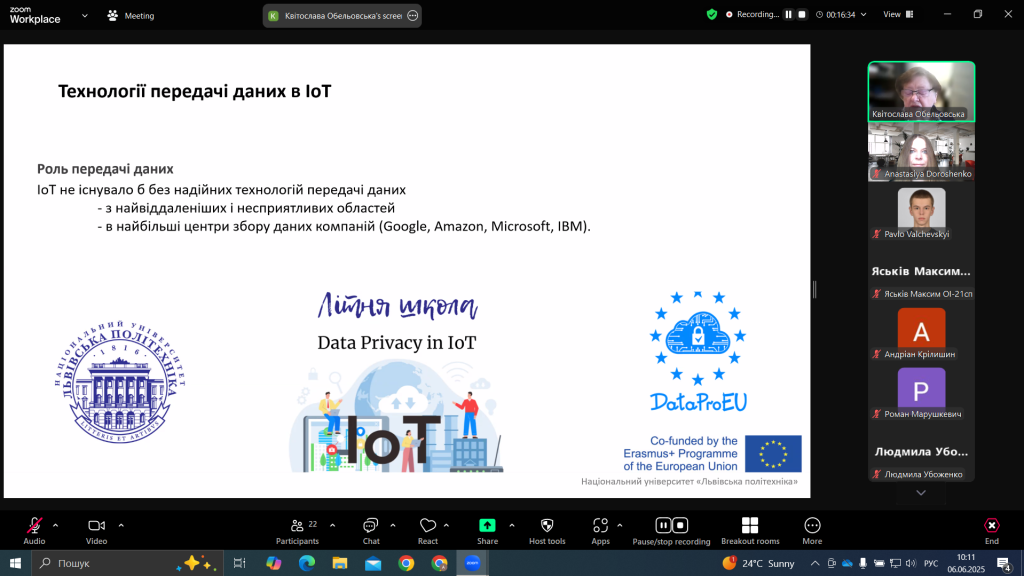The image size is (1024, 576).
Task: Select Pavlo Valchevskyi's video thumbnail
Action: [921, 212]
